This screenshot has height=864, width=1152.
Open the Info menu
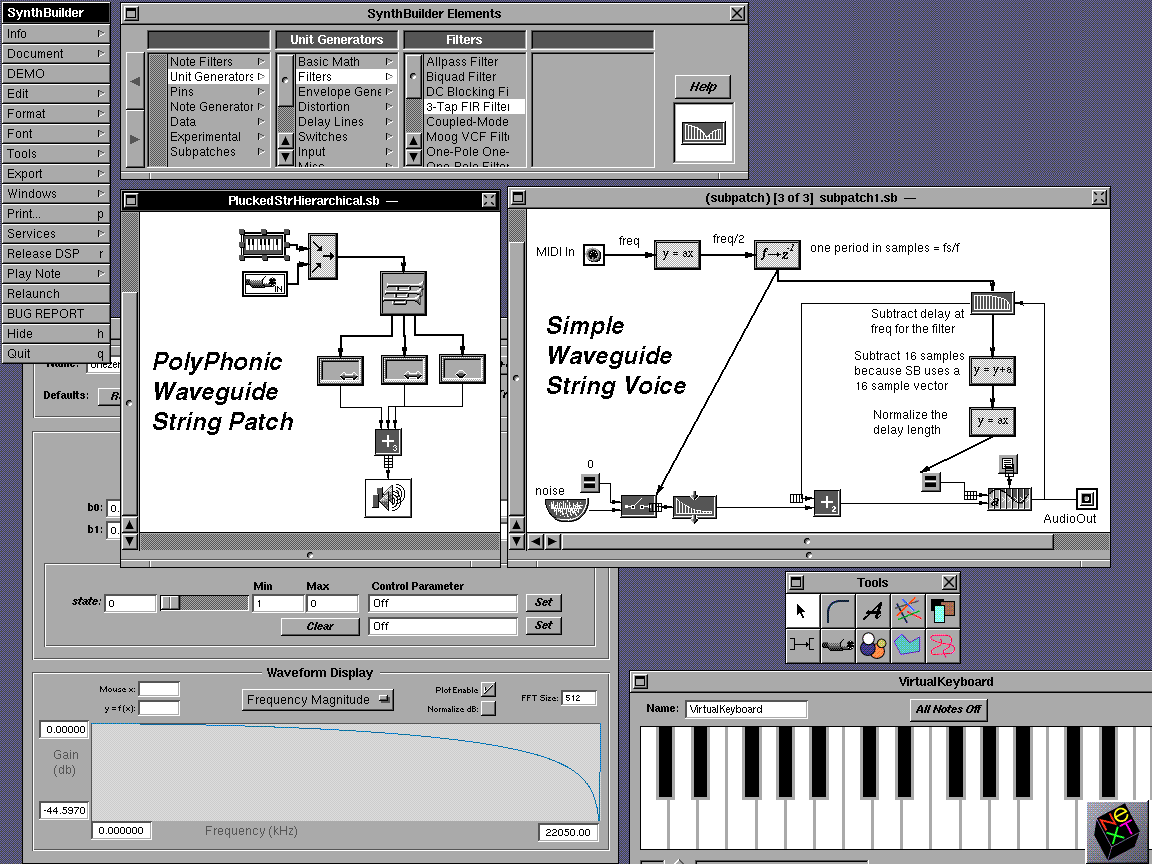(x=55, y=34)
